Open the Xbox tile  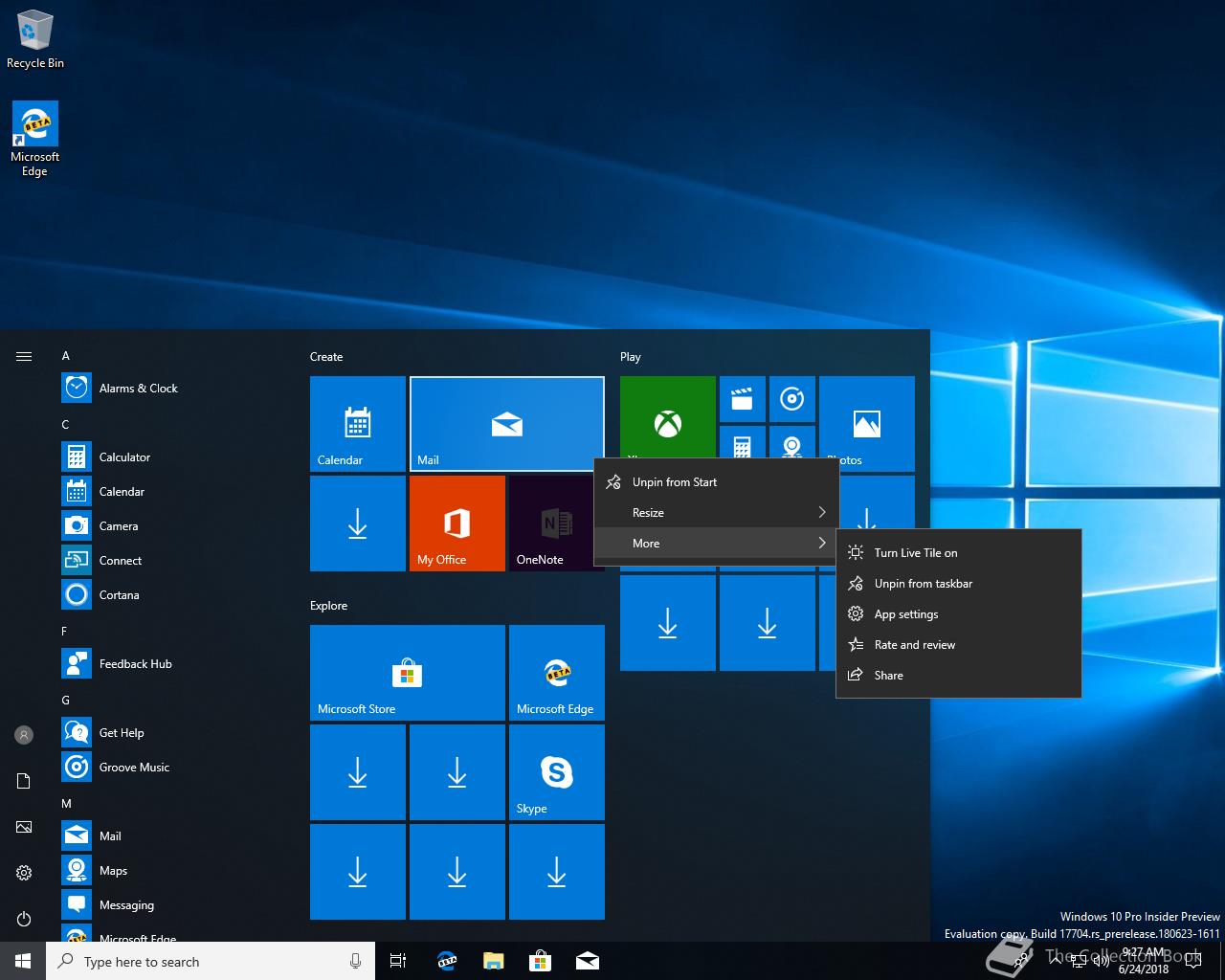pyautogui.click(x=668, y=417)
